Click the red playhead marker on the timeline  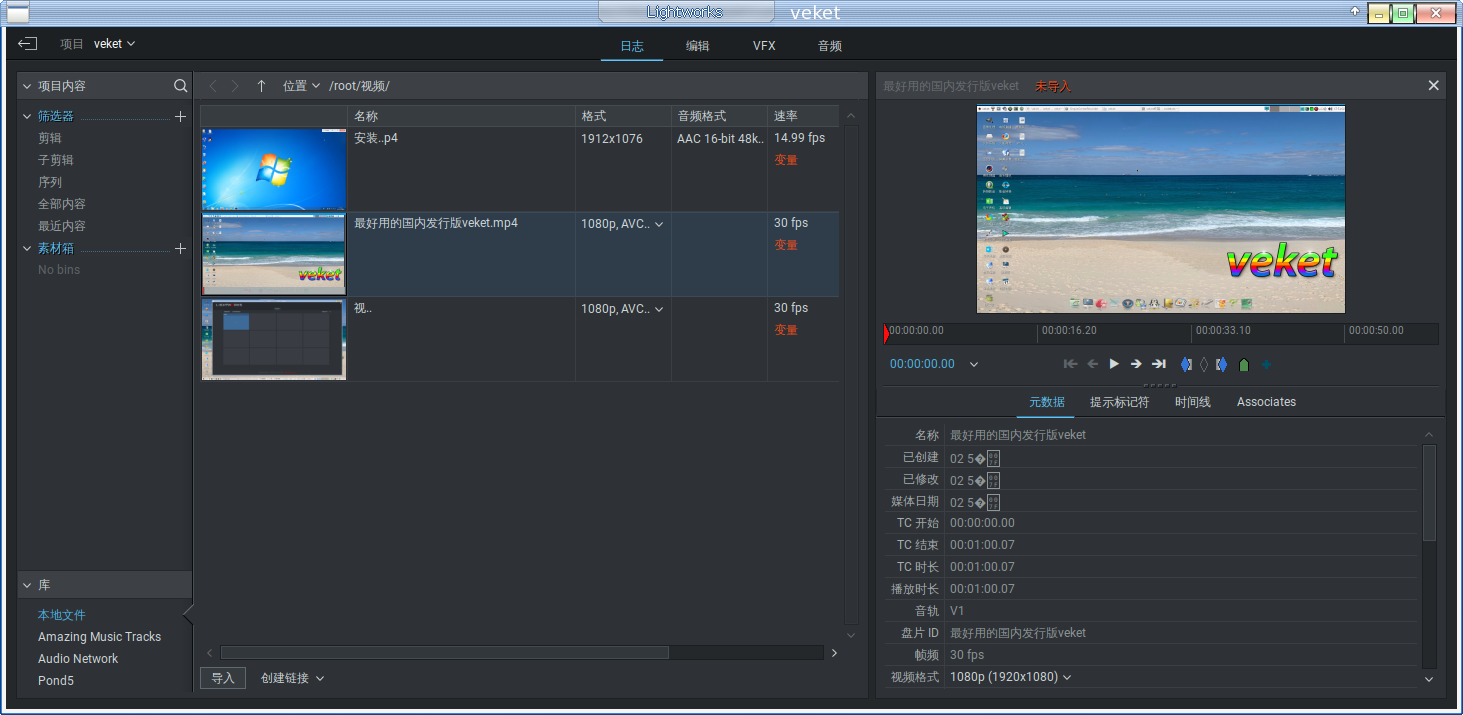[x=887, y=333]
